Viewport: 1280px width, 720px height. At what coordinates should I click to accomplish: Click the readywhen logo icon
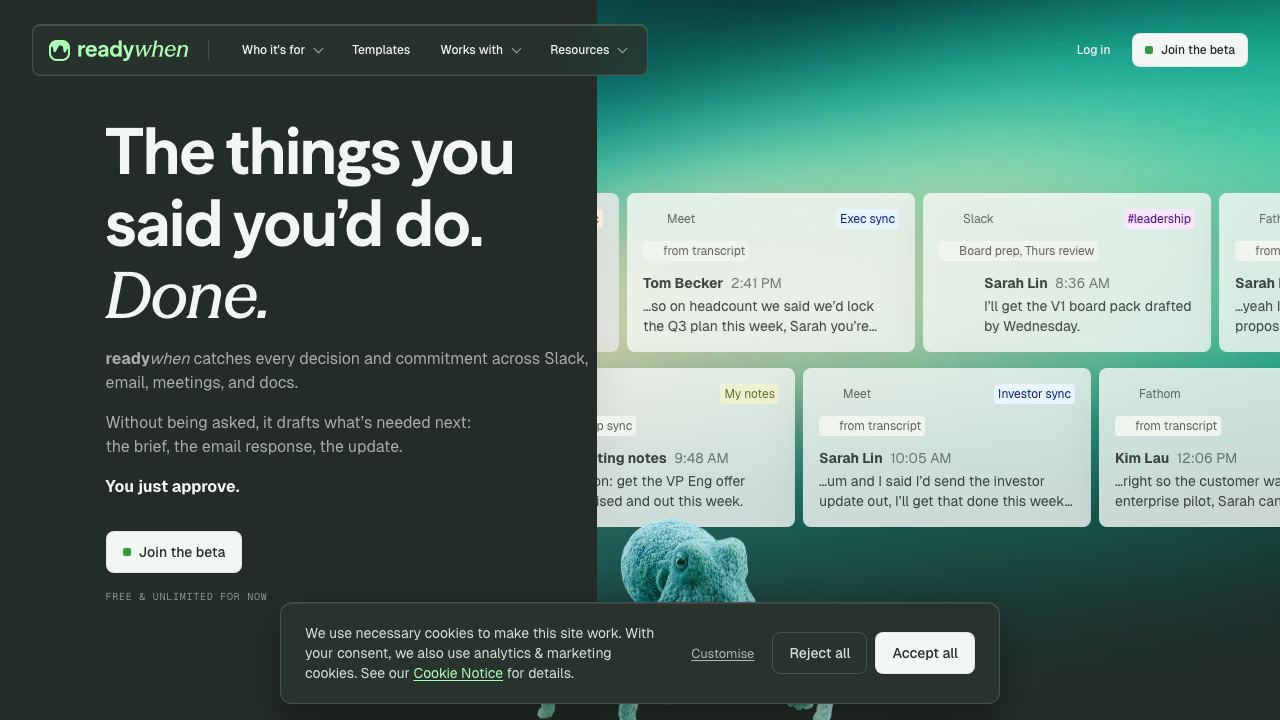59,50
